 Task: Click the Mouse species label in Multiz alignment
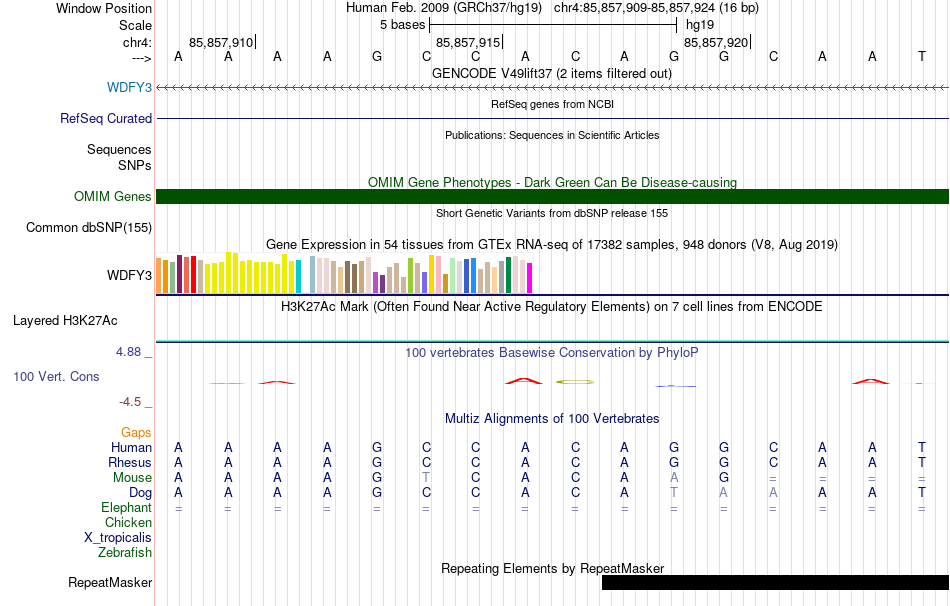coord(132,478)
